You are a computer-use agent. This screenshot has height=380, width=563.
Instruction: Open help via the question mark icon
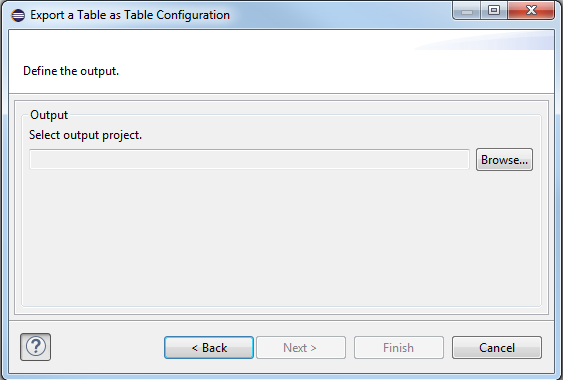tap(36, 347)
